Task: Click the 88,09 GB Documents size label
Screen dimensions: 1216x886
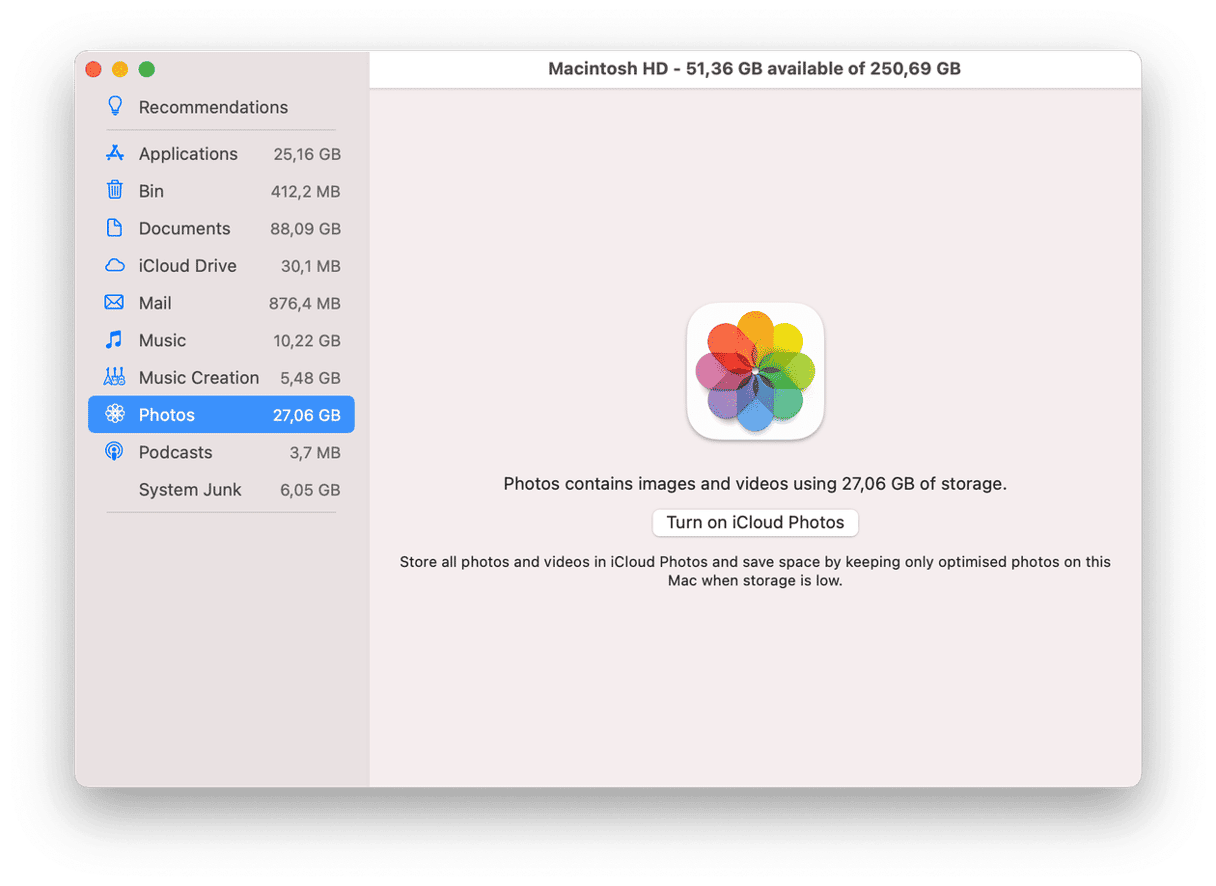Action: (305, 229)
